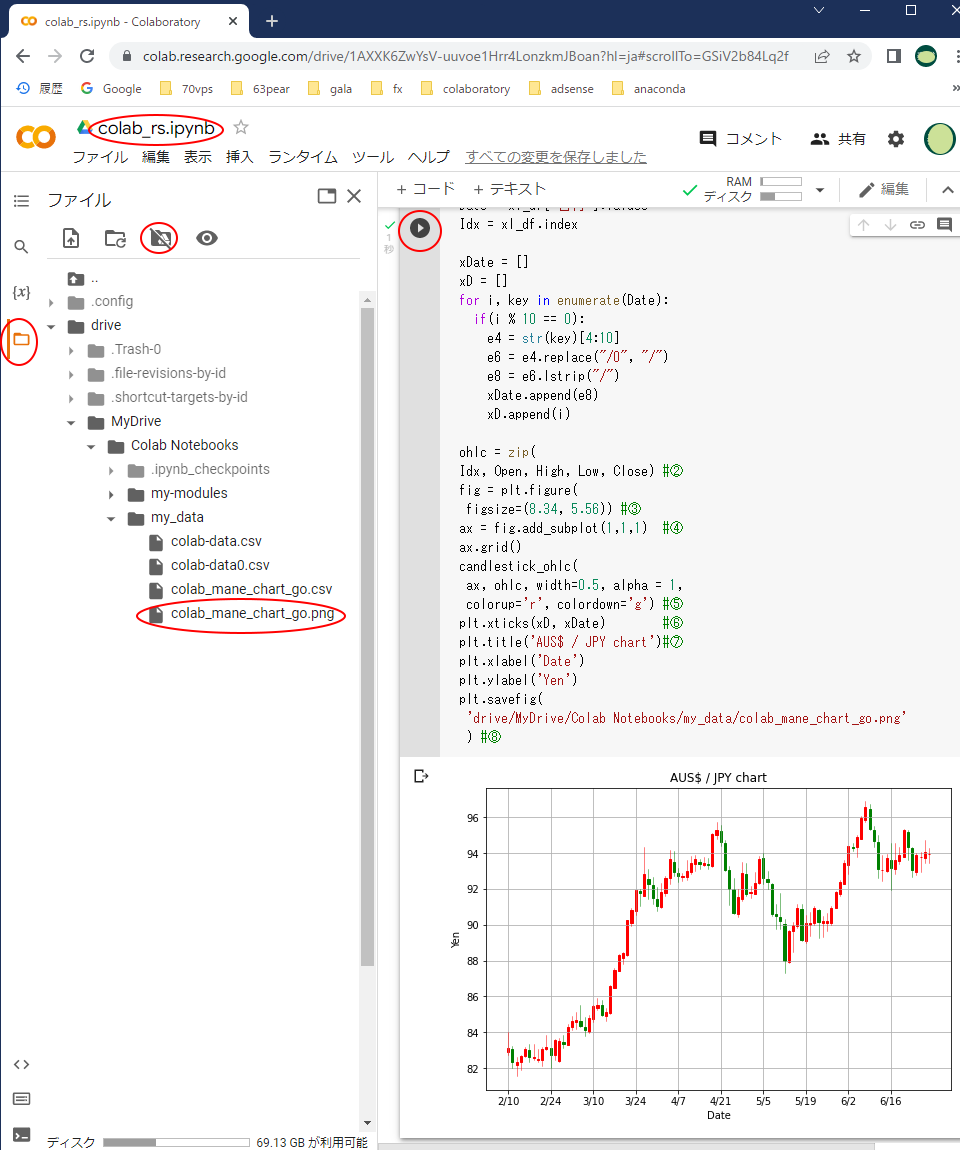Unmount Google Drive icon
Image resolution: width=960 pixels, height=1150 pixels.
pyautogui.click(x=160, y=238)
